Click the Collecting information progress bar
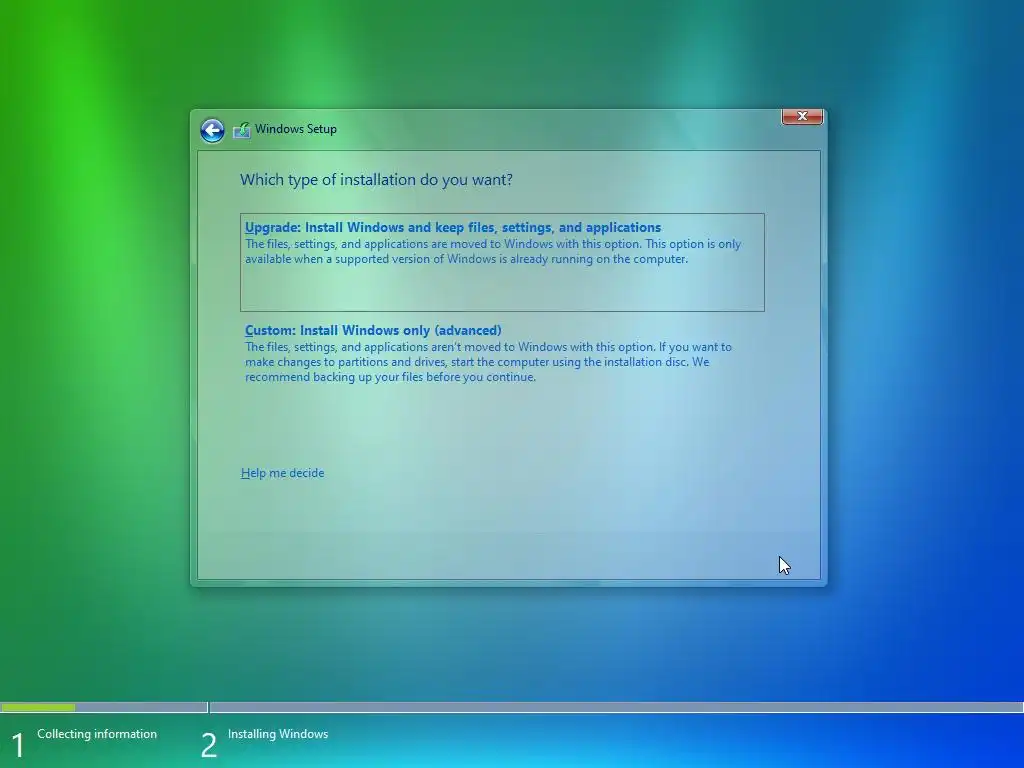Image resolution: width=1024 pixels, height=768 pixels. [x=104, y=707]
